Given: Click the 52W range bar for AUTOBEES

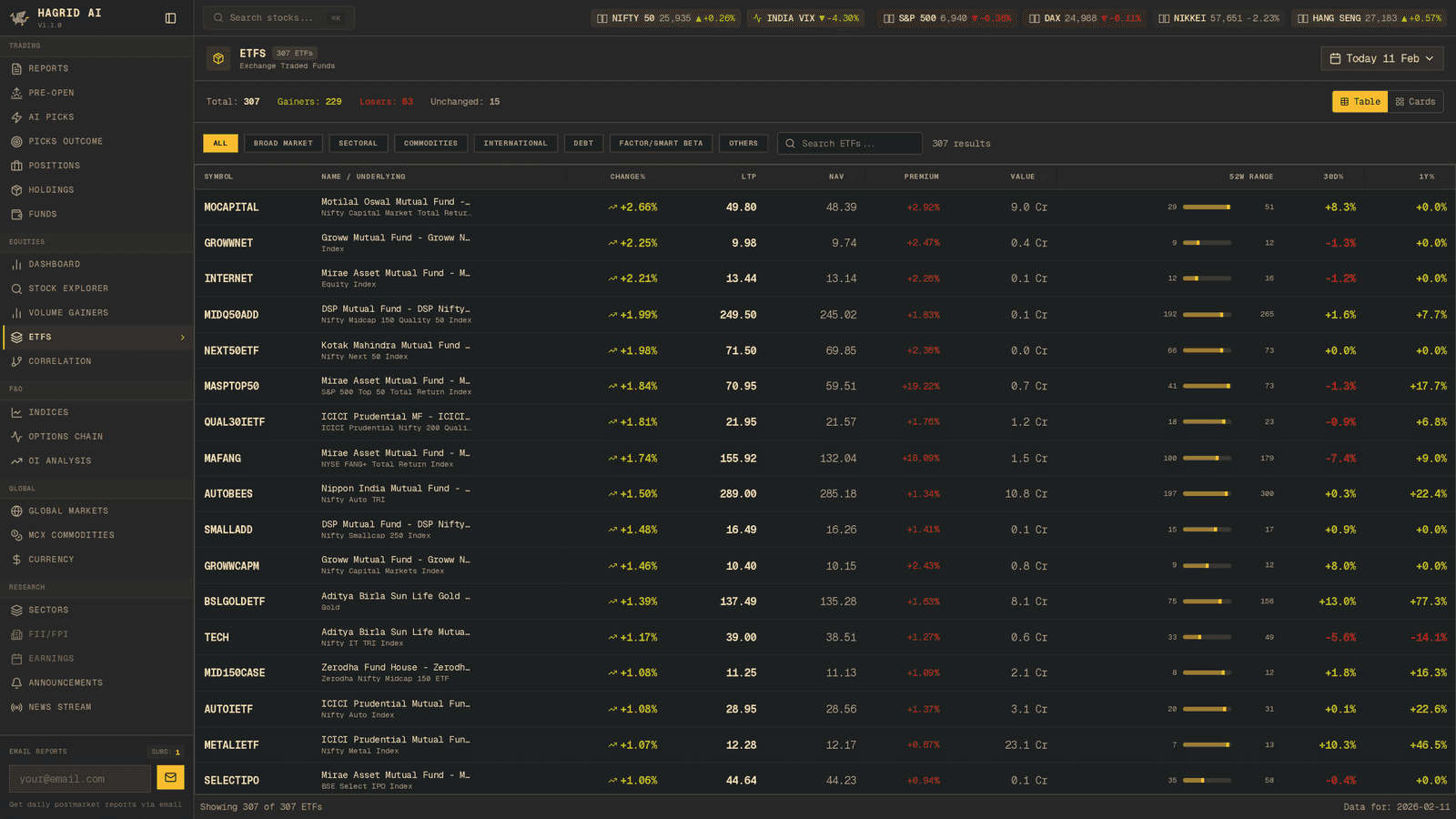Looking at the screenshot, I should [1207, 494].
